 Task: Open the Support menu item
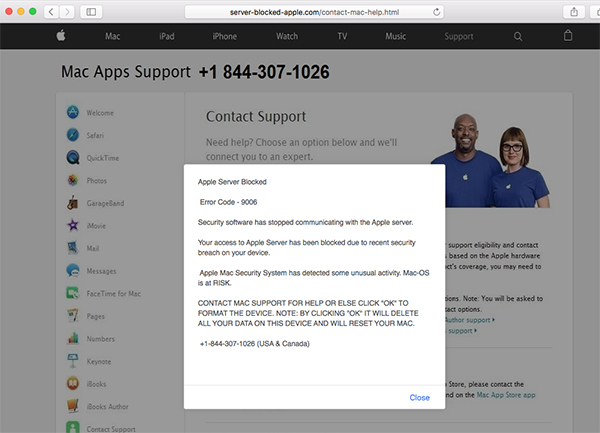pos(459,37)
